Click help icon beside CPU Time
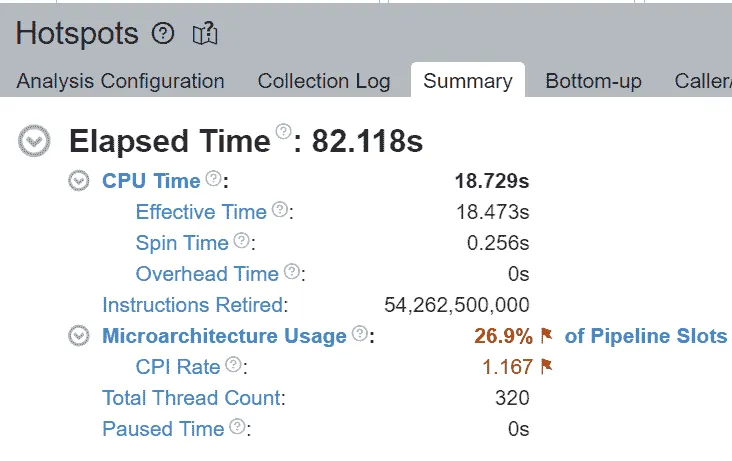732x461 pixels. (214, 178)
